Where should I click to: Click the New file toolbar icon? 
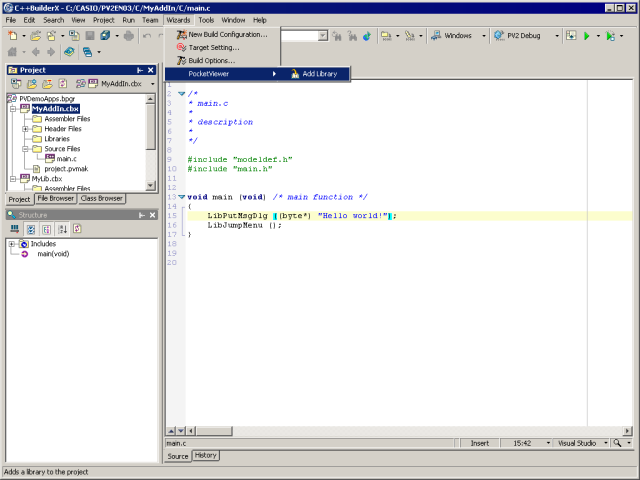[13, 36]
